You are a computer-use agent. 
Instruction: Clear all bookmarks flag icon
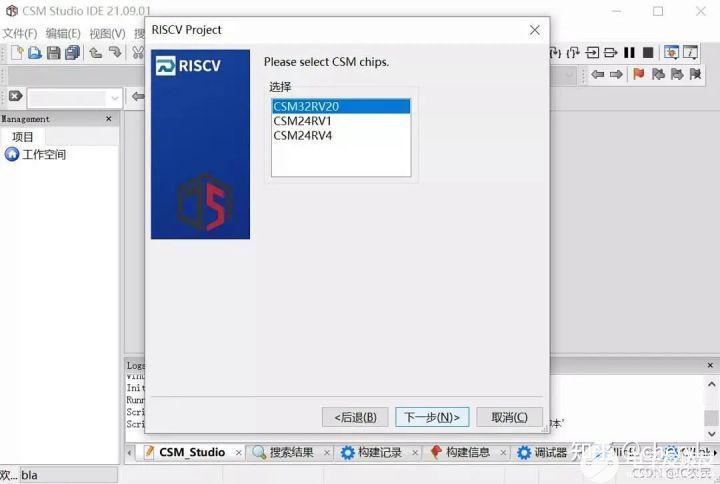click(x=695, y=74)
